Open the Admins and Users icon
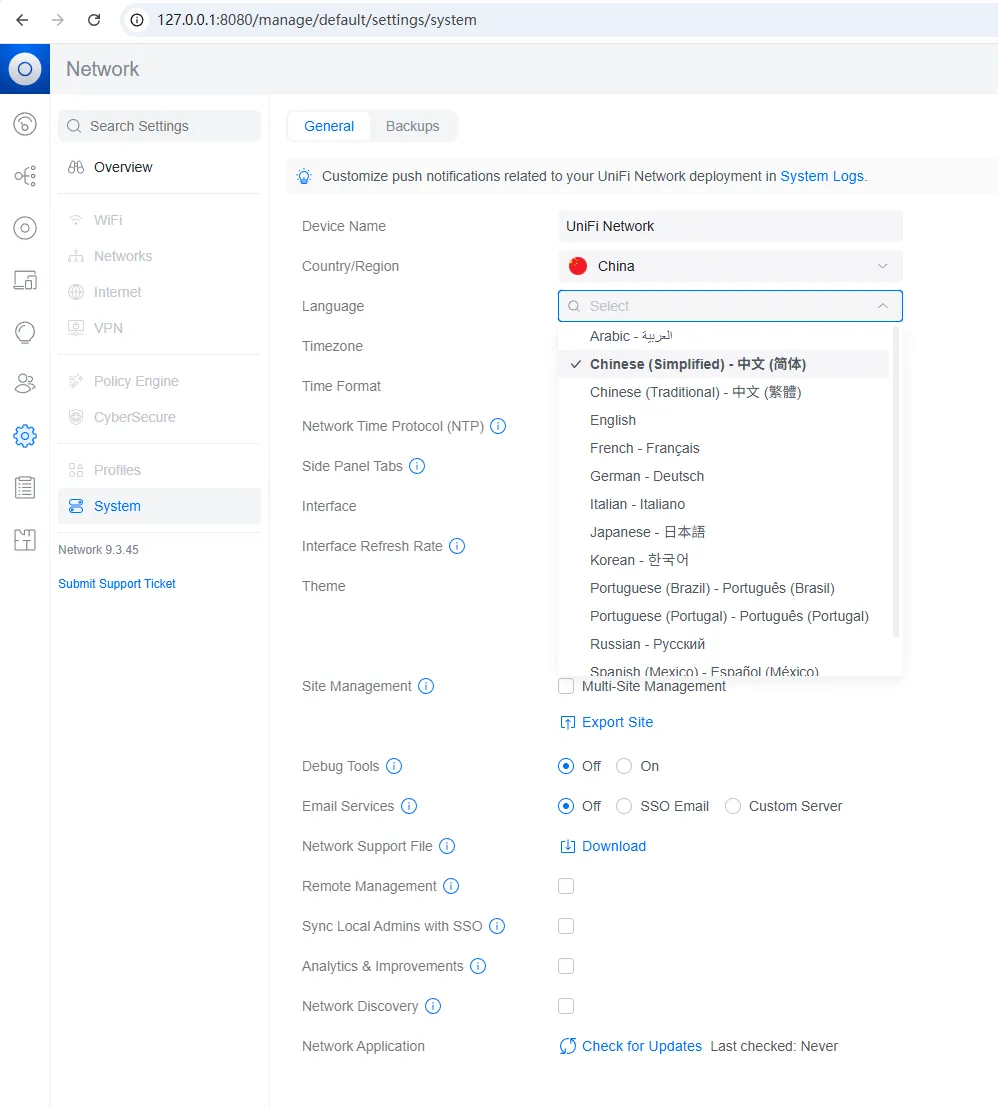 pyautogui.click(x=25, y=384)
